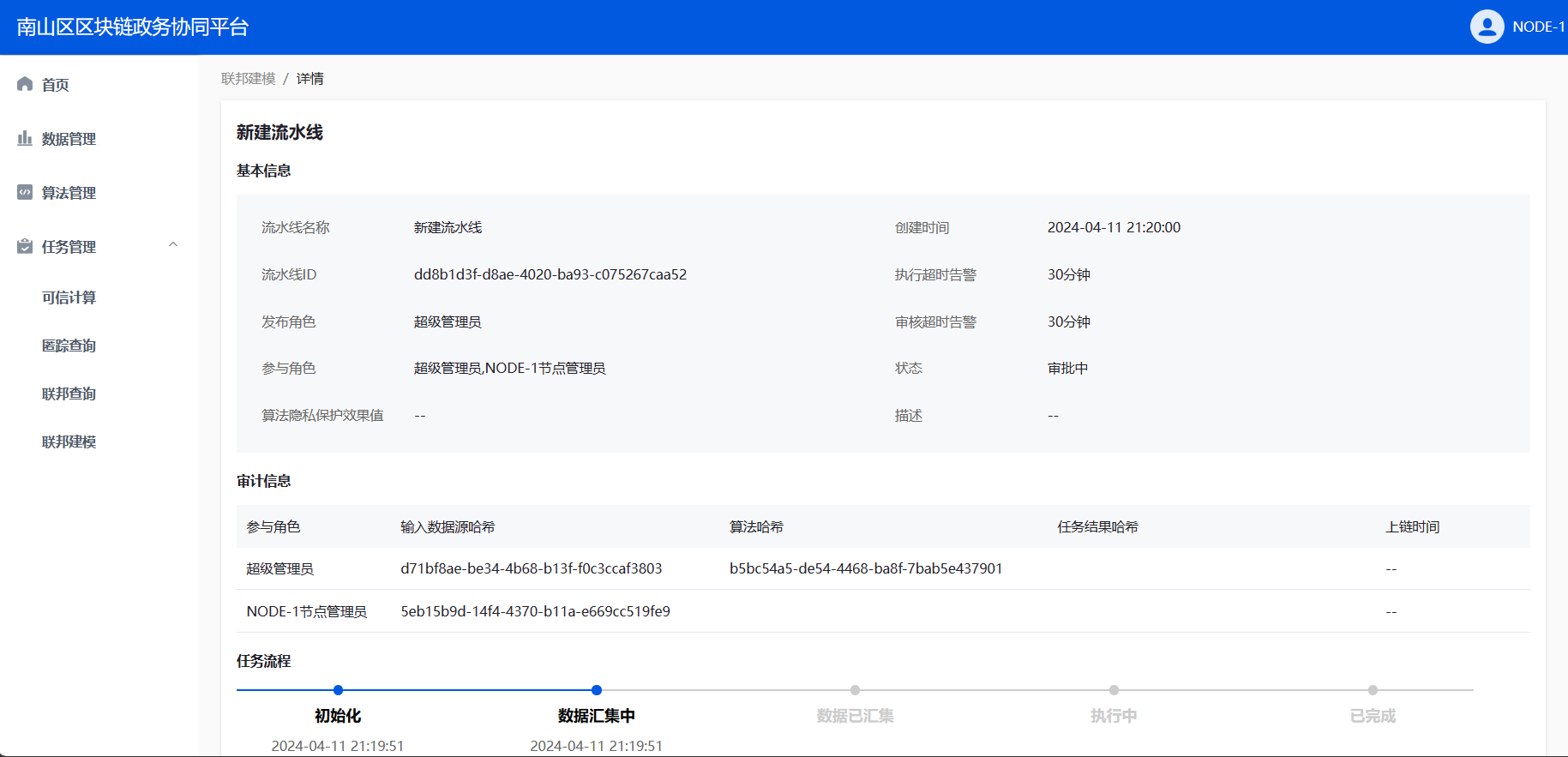Viewport: 1568px width, 757px height.
Task: Click the 详情 breadcrumb item
Action: [x=310, y=79]
